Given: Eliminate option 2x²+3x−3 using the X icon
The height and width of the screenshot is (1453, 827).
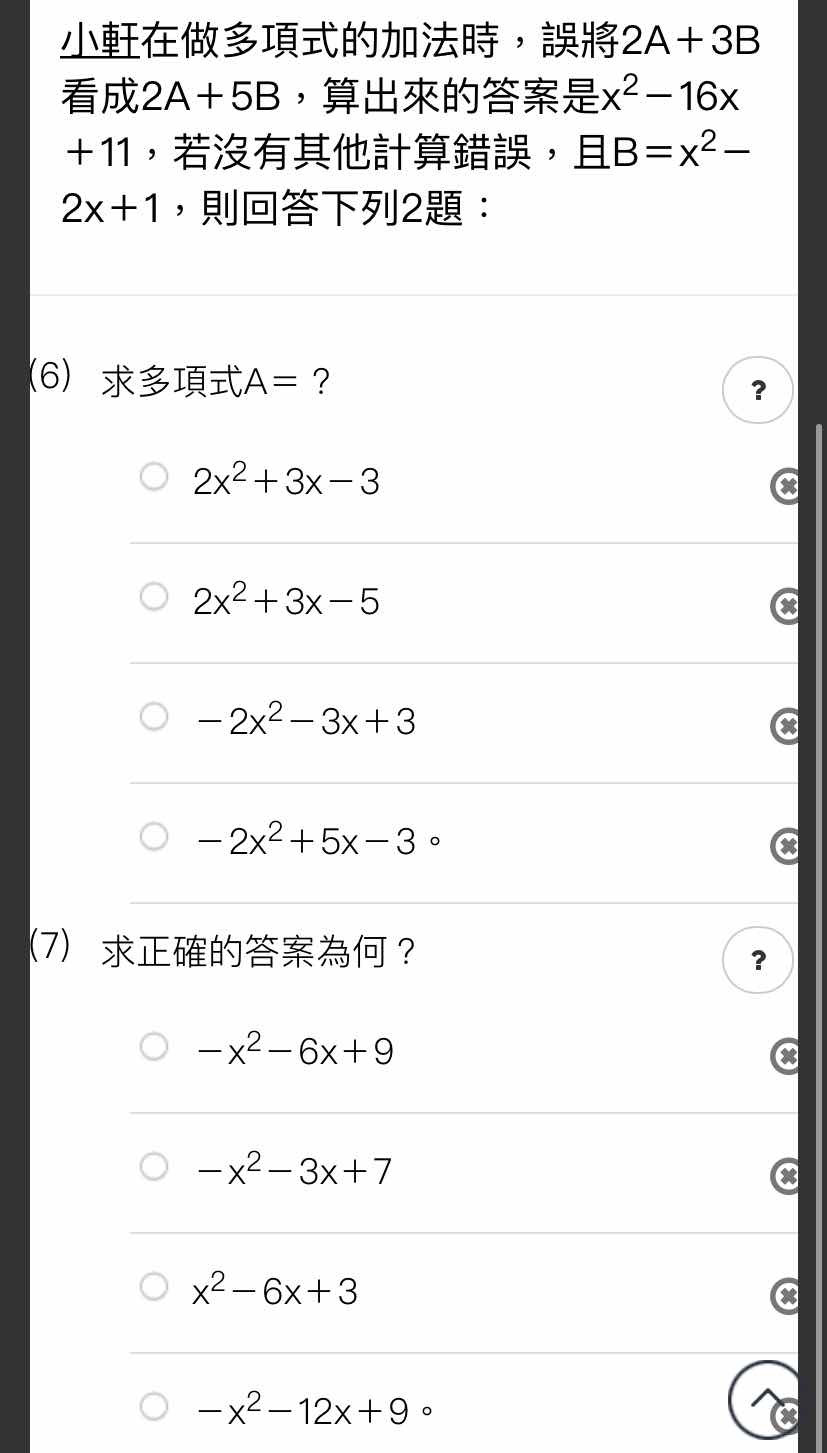Looking at the screenshot, I should [x=786, y=486].
